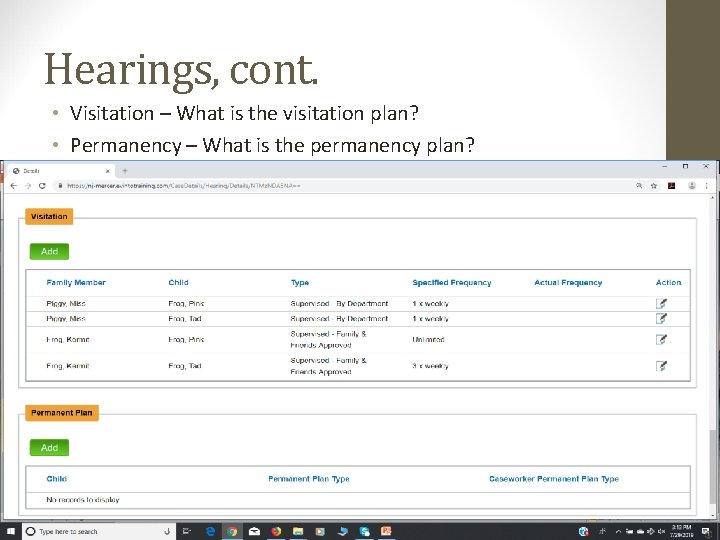
Task: Add a new visitation record
Action: (x=49, y=251)
